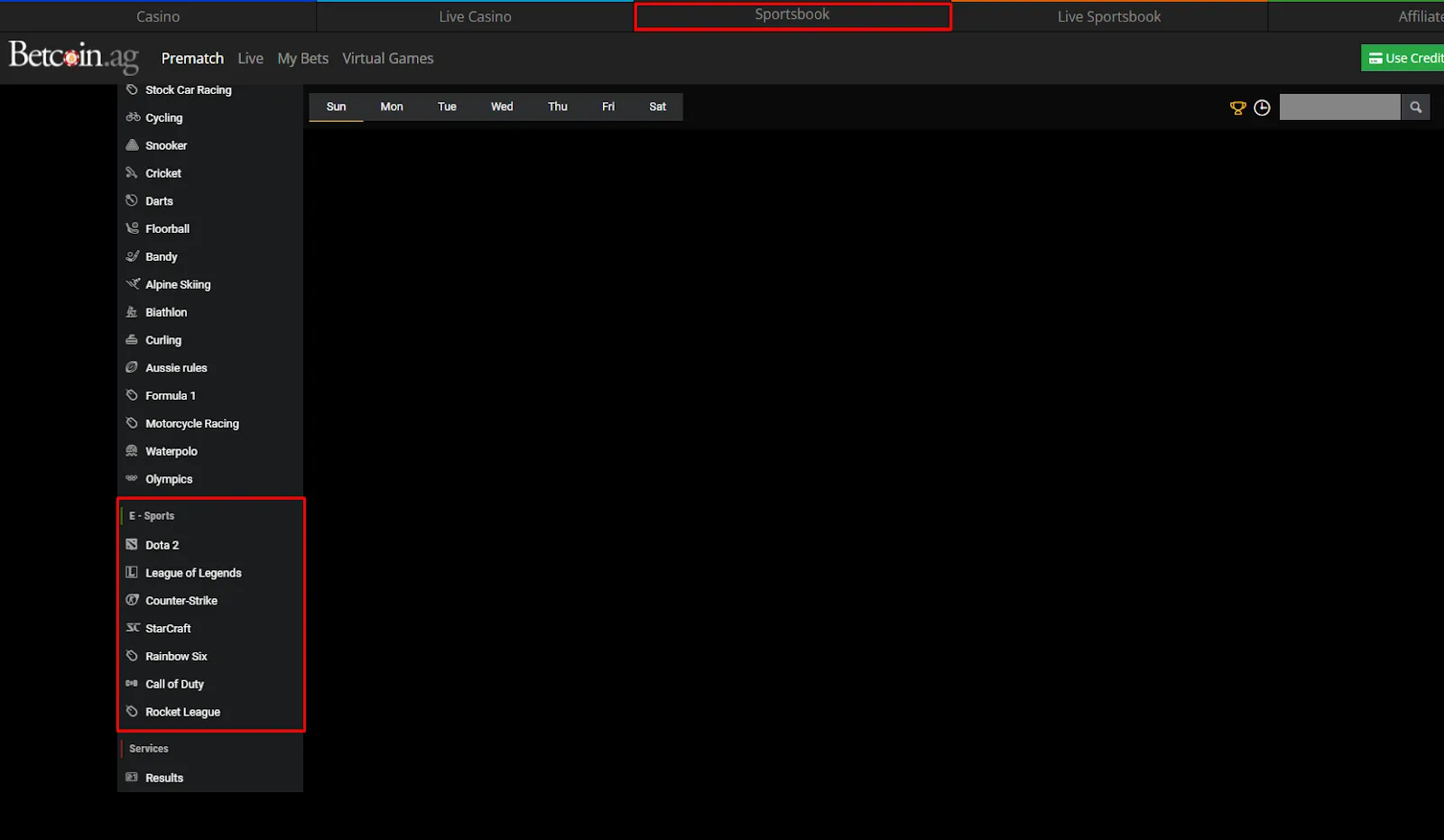Click the Olympics rings icon
Viewport: 1444px width, 840px height.
132,478
